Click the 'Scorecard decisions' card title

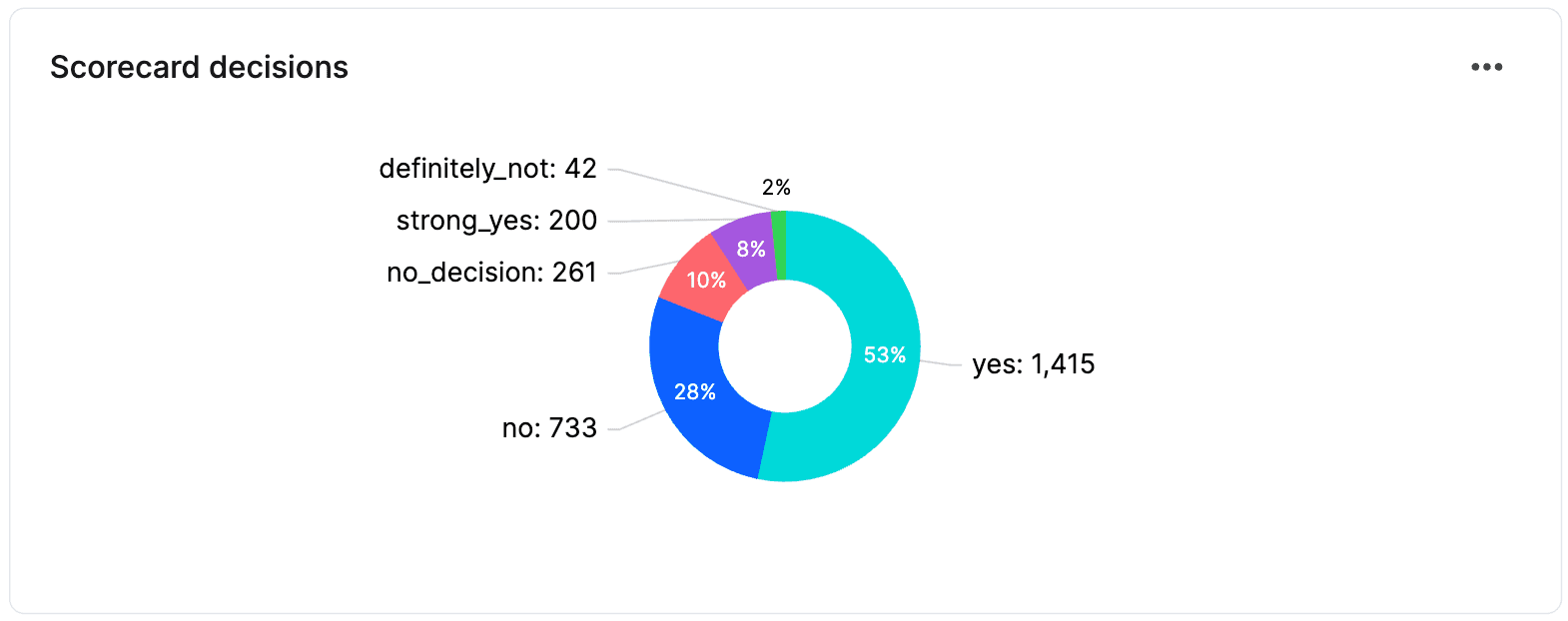(200, 67)
